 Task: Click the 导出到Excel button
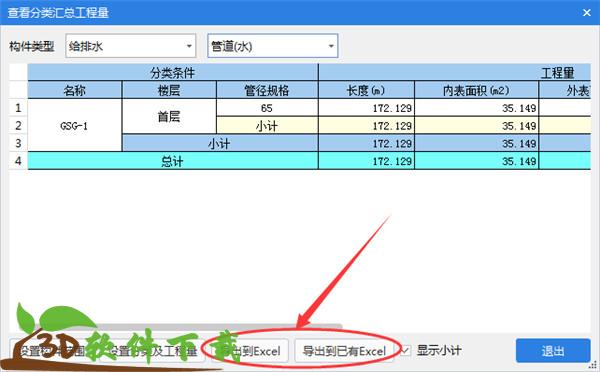[249, 351]
